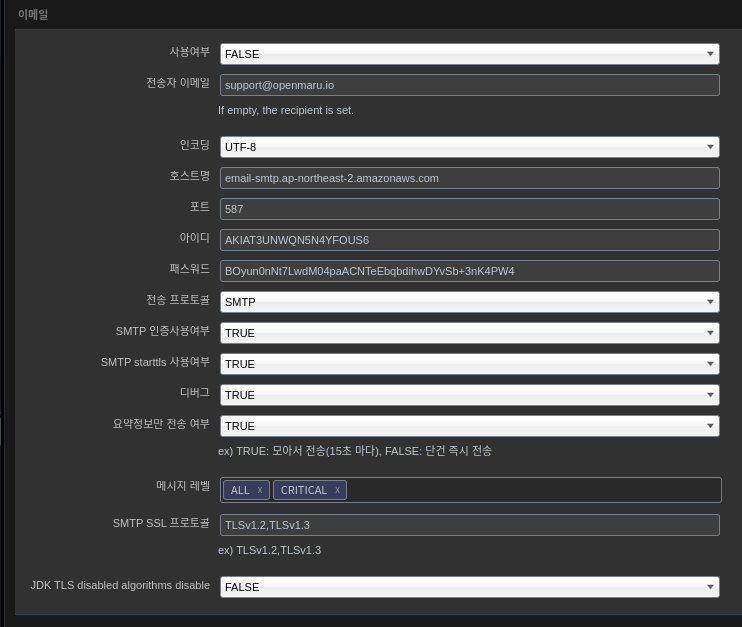The height and width of the screenshot is (627, 742).
Task: Click the 전송자 이메일 input field
Action: tap(469, 85)
